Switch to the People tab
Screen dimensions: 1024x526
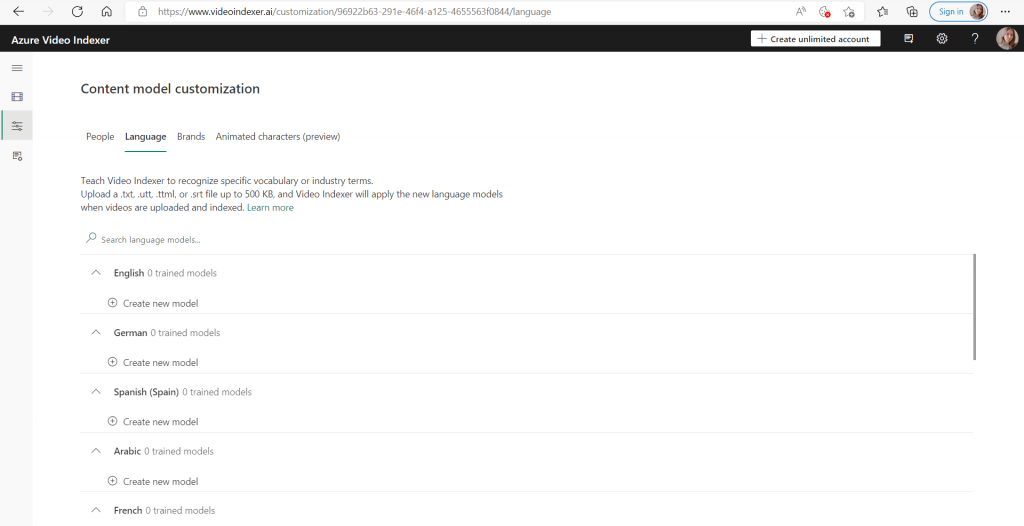point(100,137)
